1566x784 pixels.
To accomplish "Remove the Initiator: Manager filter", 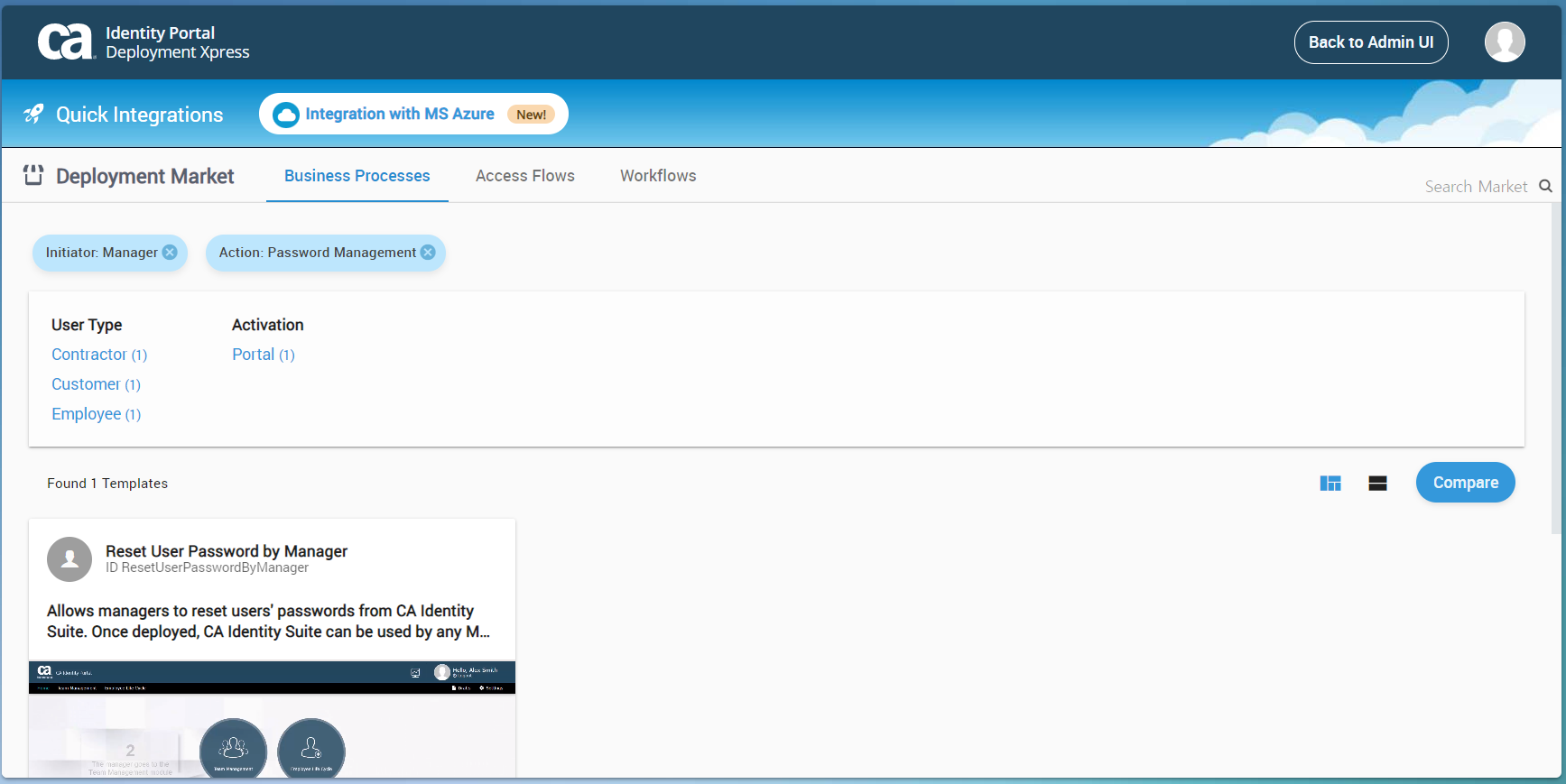I will pos(170,253).
